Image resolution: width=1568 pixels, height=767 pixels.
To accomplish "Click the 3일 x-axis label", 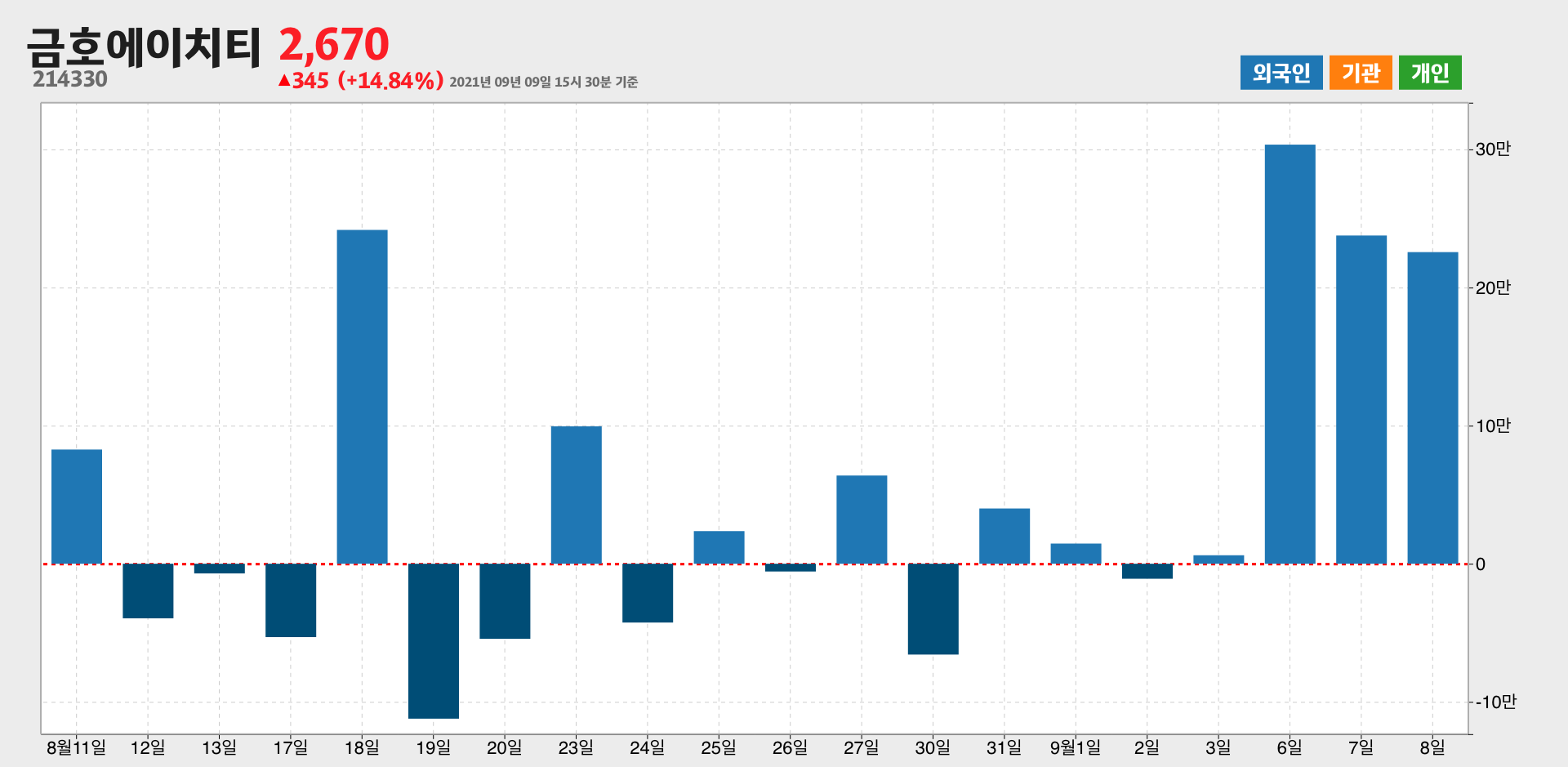I will click(1218, 747).
